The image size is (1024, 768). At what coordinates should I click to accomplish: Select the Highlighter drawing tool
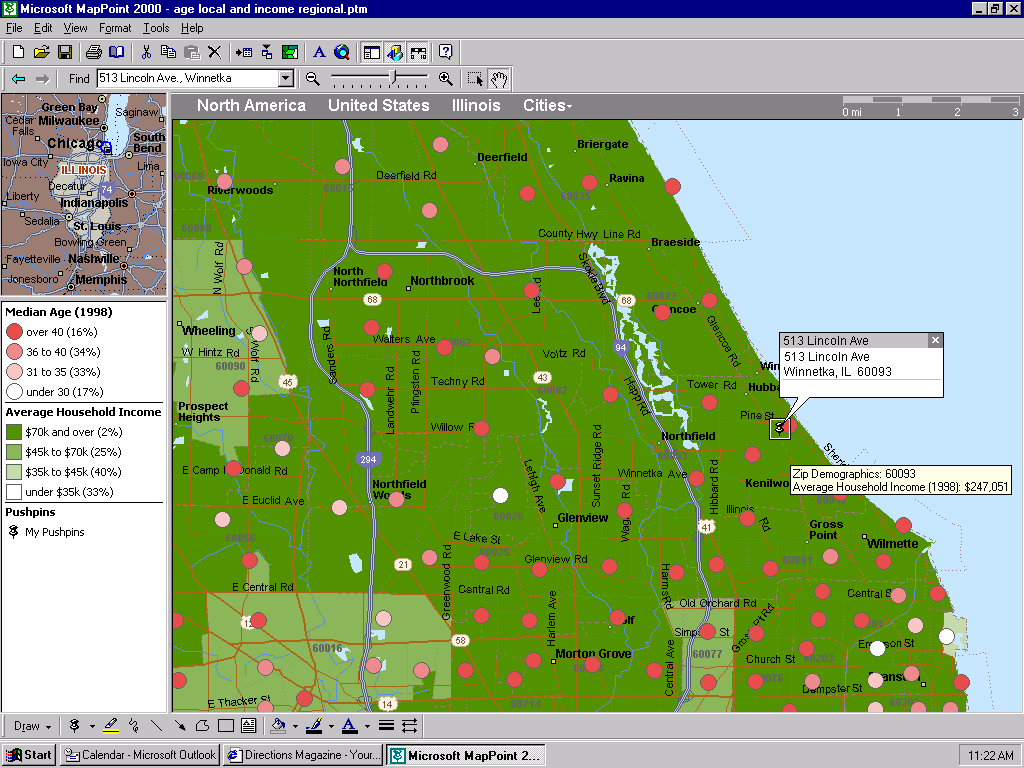(x=110, y=726)
